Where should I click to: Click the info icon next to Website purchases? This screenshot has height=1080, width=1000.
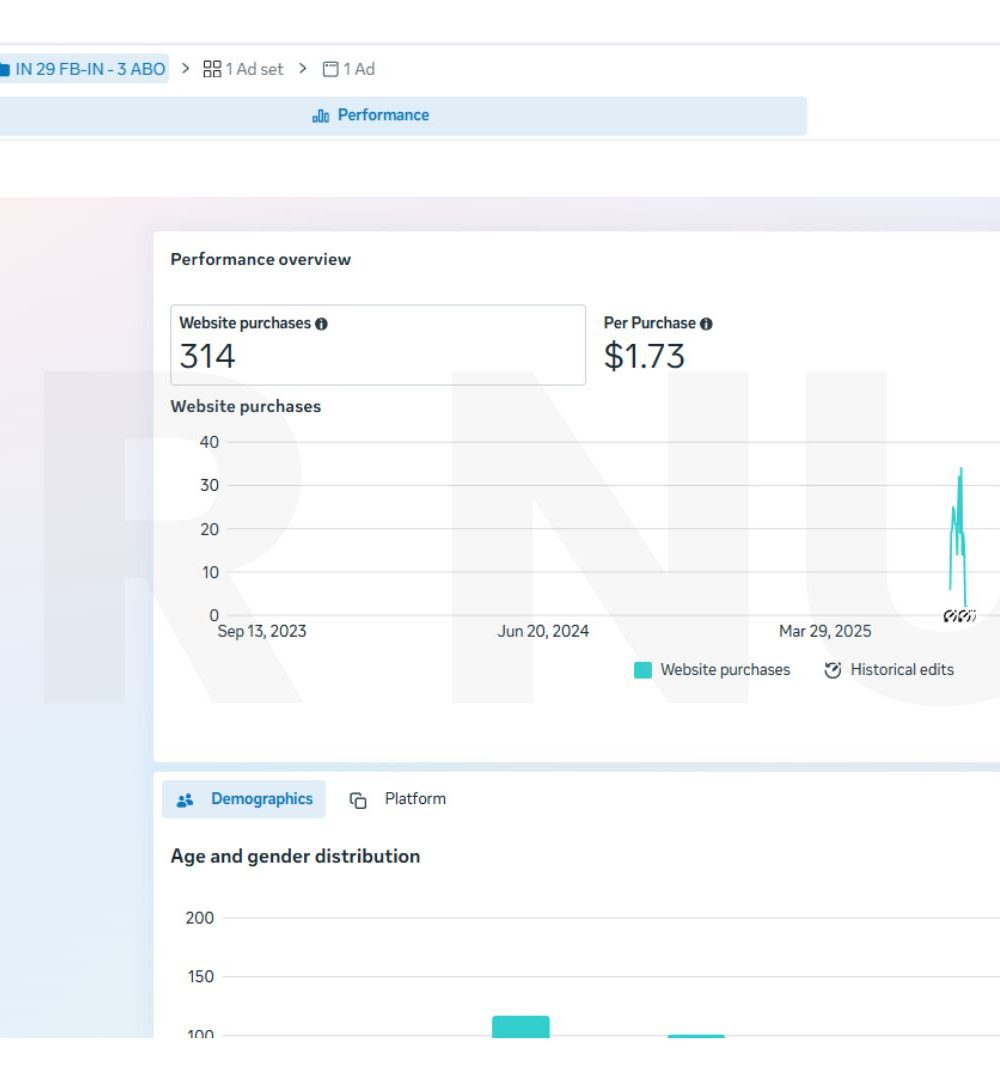pos(322,324)
